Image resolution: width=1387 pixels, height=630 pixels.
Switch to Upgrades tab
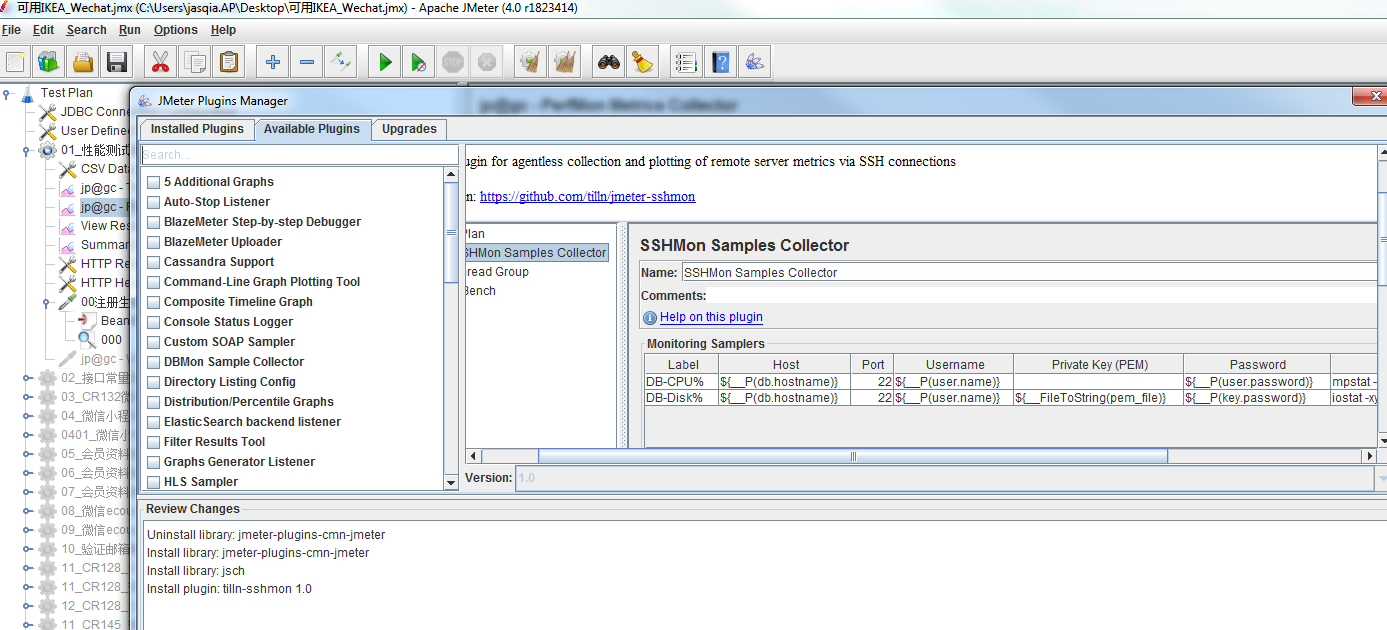coord(409,129)
